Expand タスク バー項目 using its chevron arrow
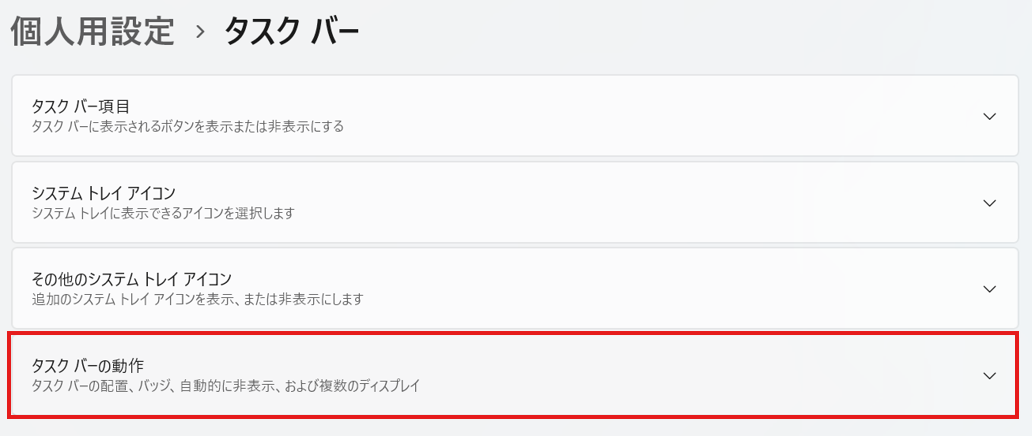The width and height of the screenshot is (1032, 436). coord(989,116)
